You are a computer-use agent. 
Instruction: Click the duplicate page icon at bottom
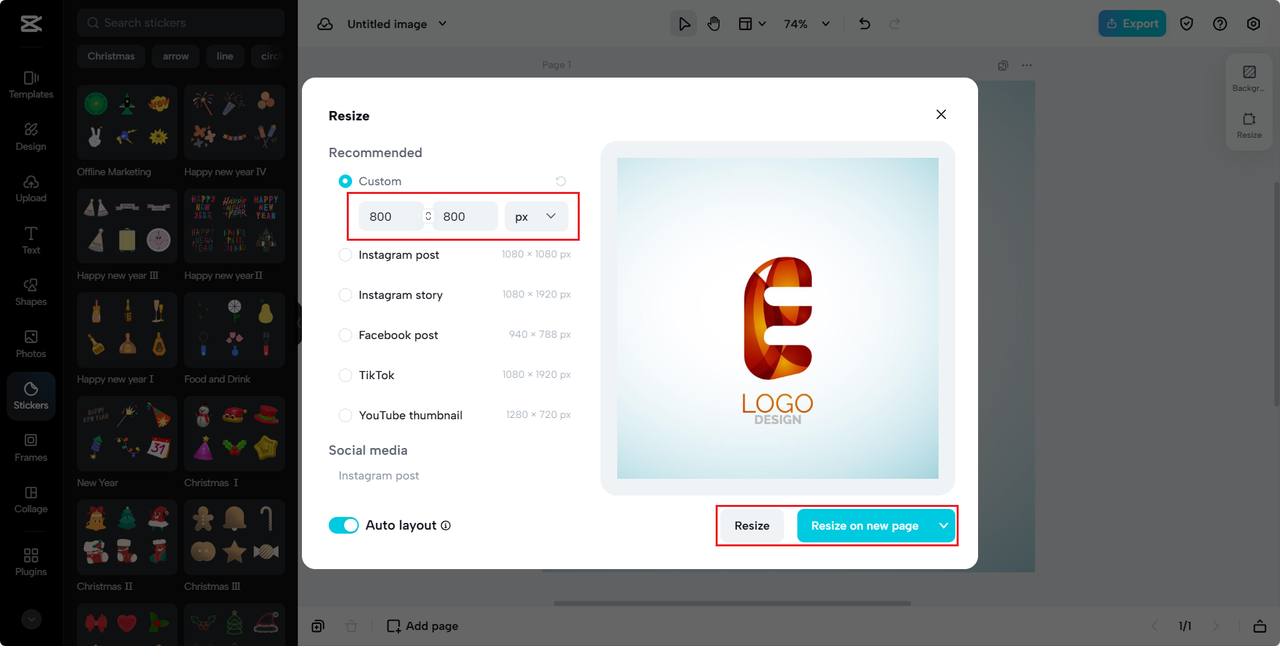318,626
